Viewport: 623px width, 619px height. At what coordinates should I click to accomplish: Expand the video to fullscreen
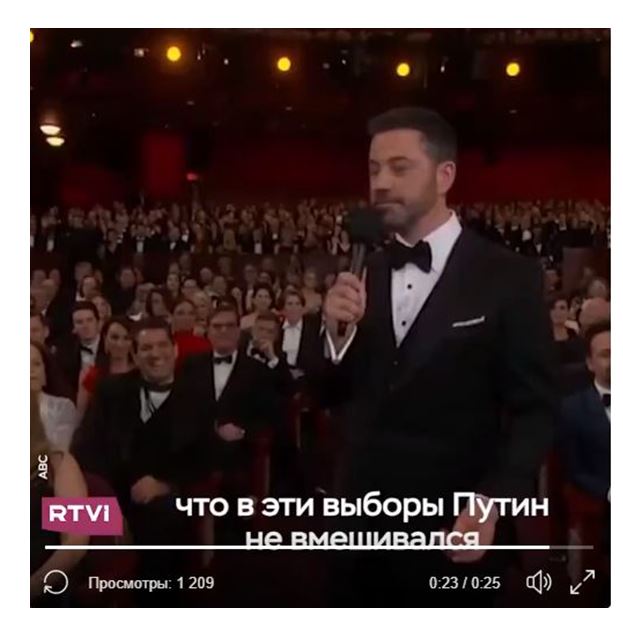pos(582,582)
